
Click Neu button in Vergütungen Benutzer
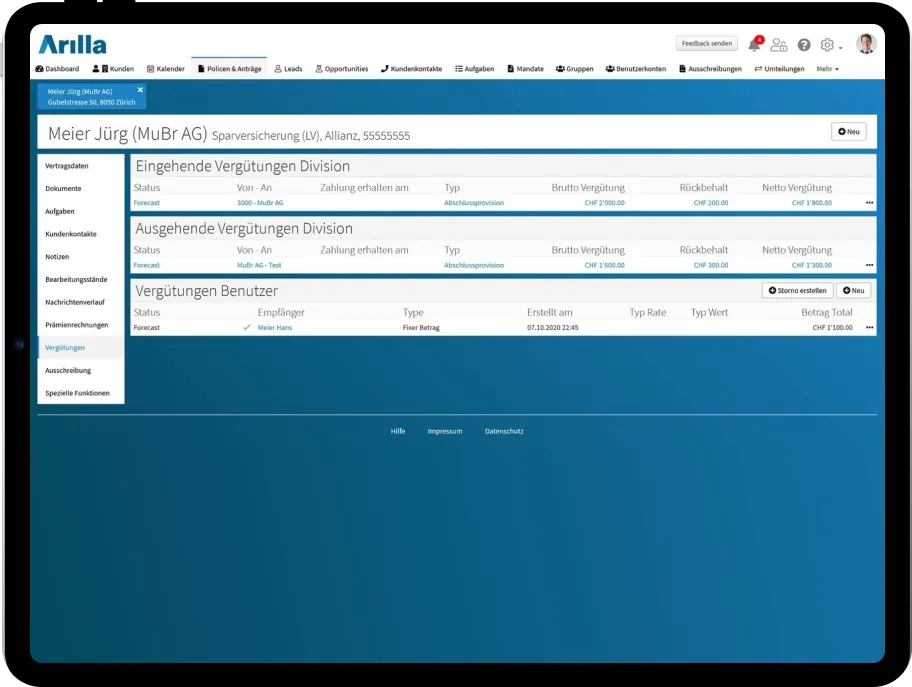[853, 290]
